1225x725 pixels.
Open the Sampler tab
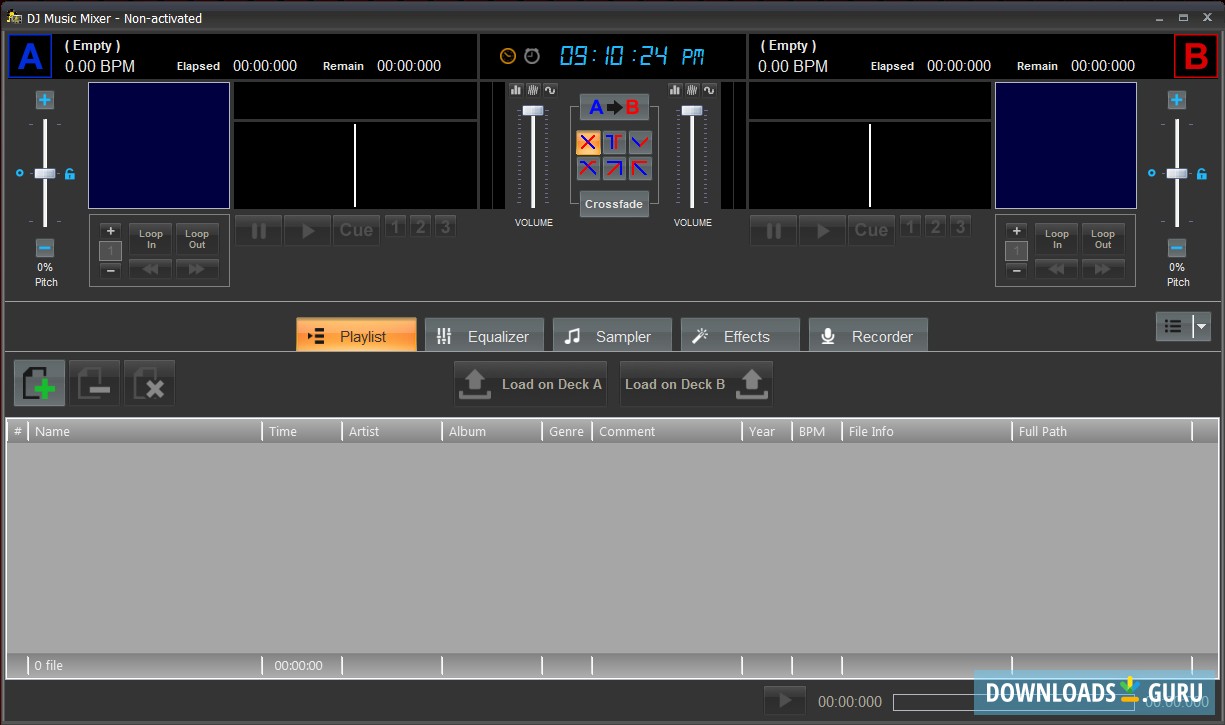[610, 336]
